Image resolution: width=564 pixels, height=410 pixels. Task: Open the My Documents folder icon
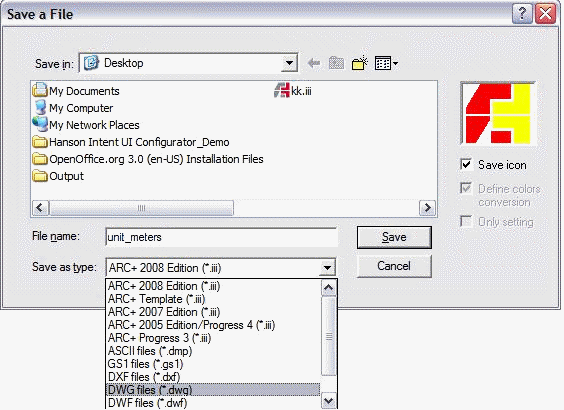click(x=40, y=90)
